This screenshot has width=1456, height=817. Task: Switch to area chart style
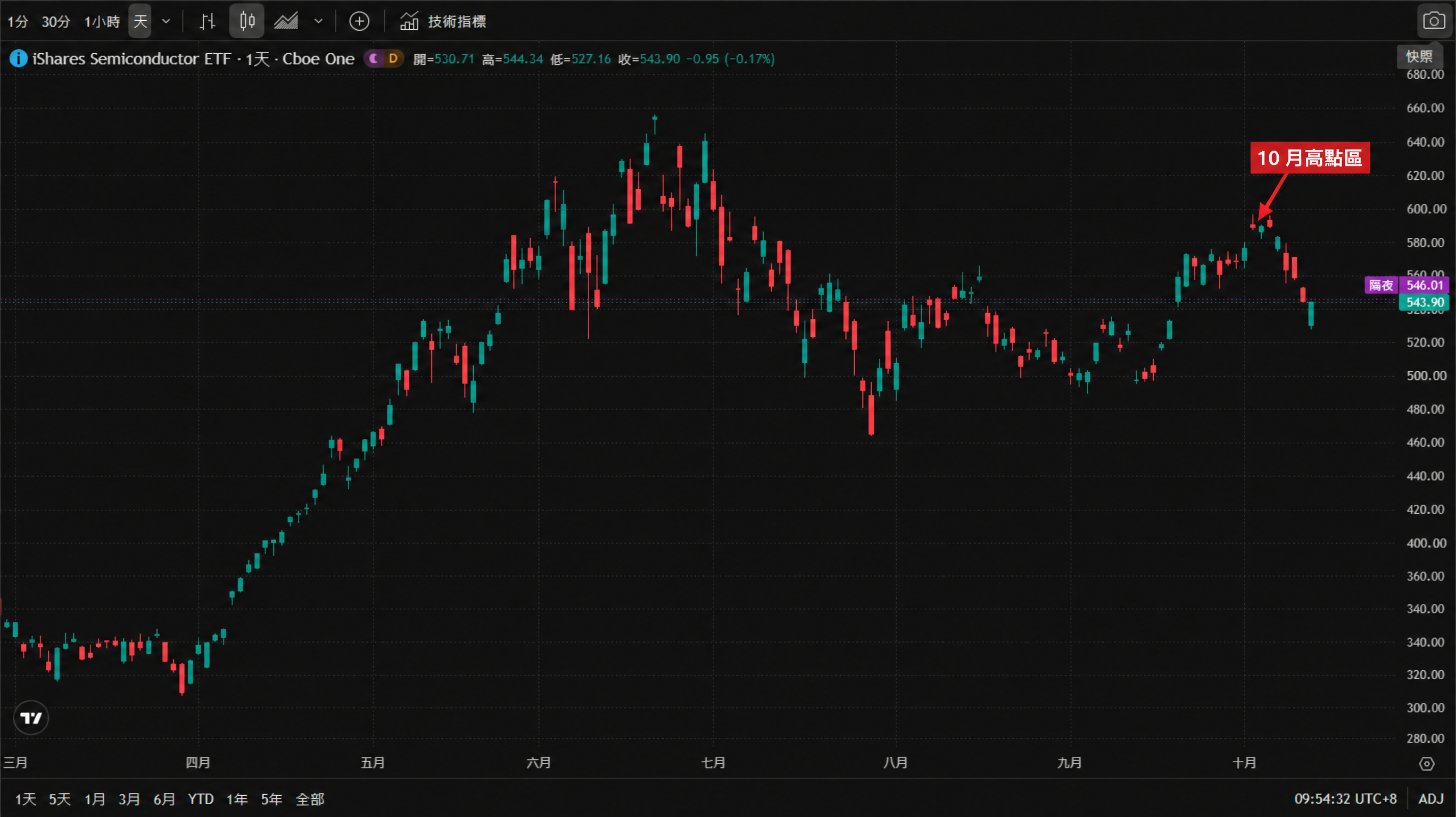coord(286,21)
